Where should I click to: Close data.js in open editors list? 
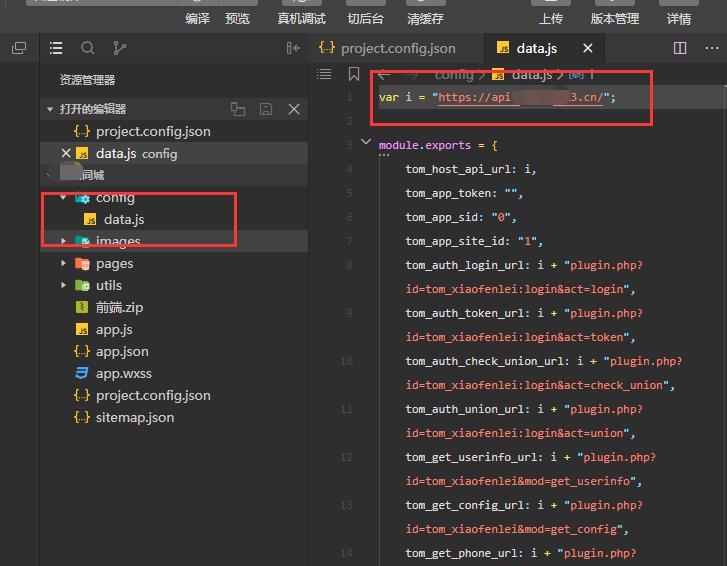pos(66,153)
